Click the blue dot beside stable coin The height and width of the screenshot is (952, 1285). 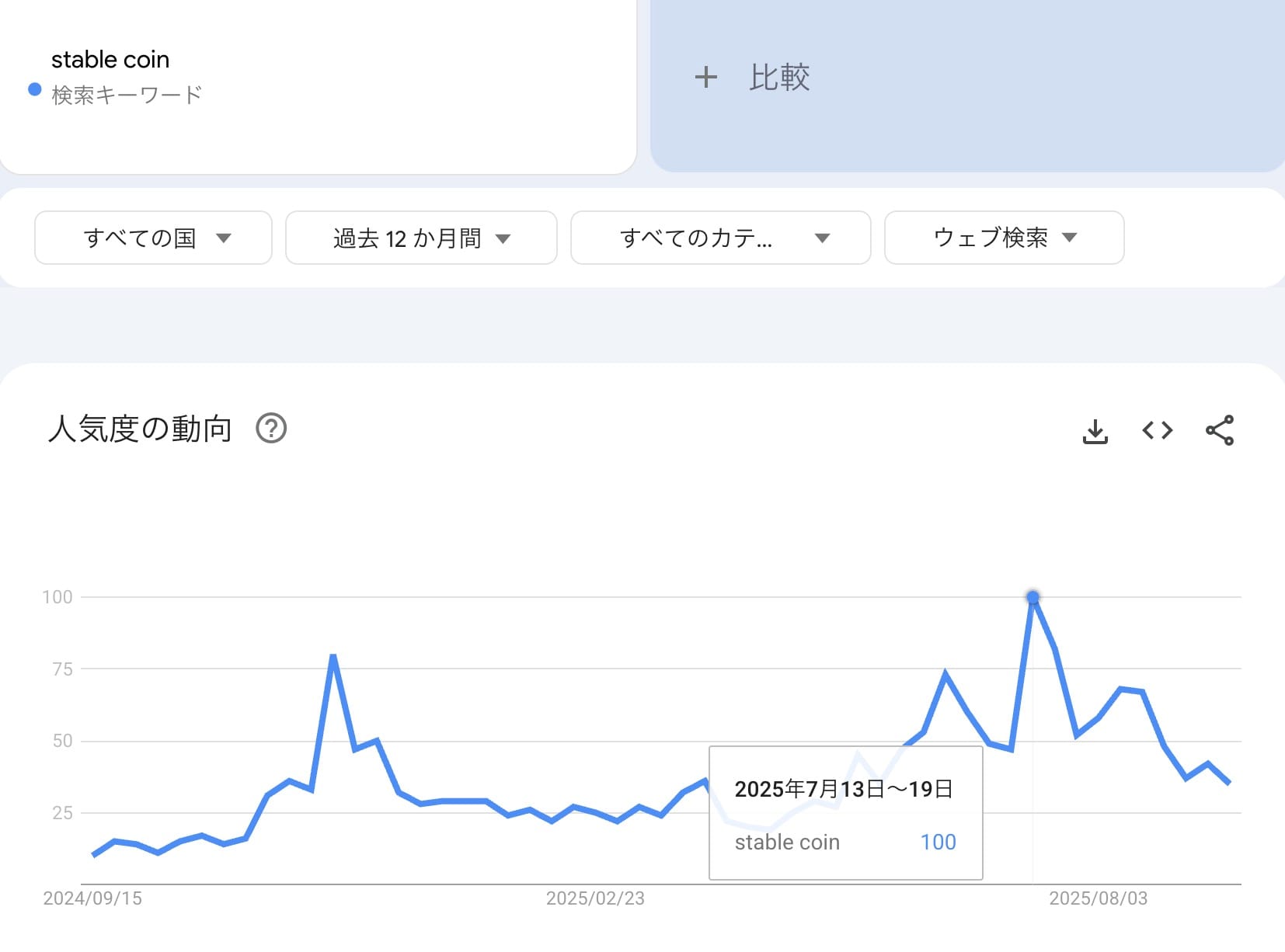(x=35, y=89)
